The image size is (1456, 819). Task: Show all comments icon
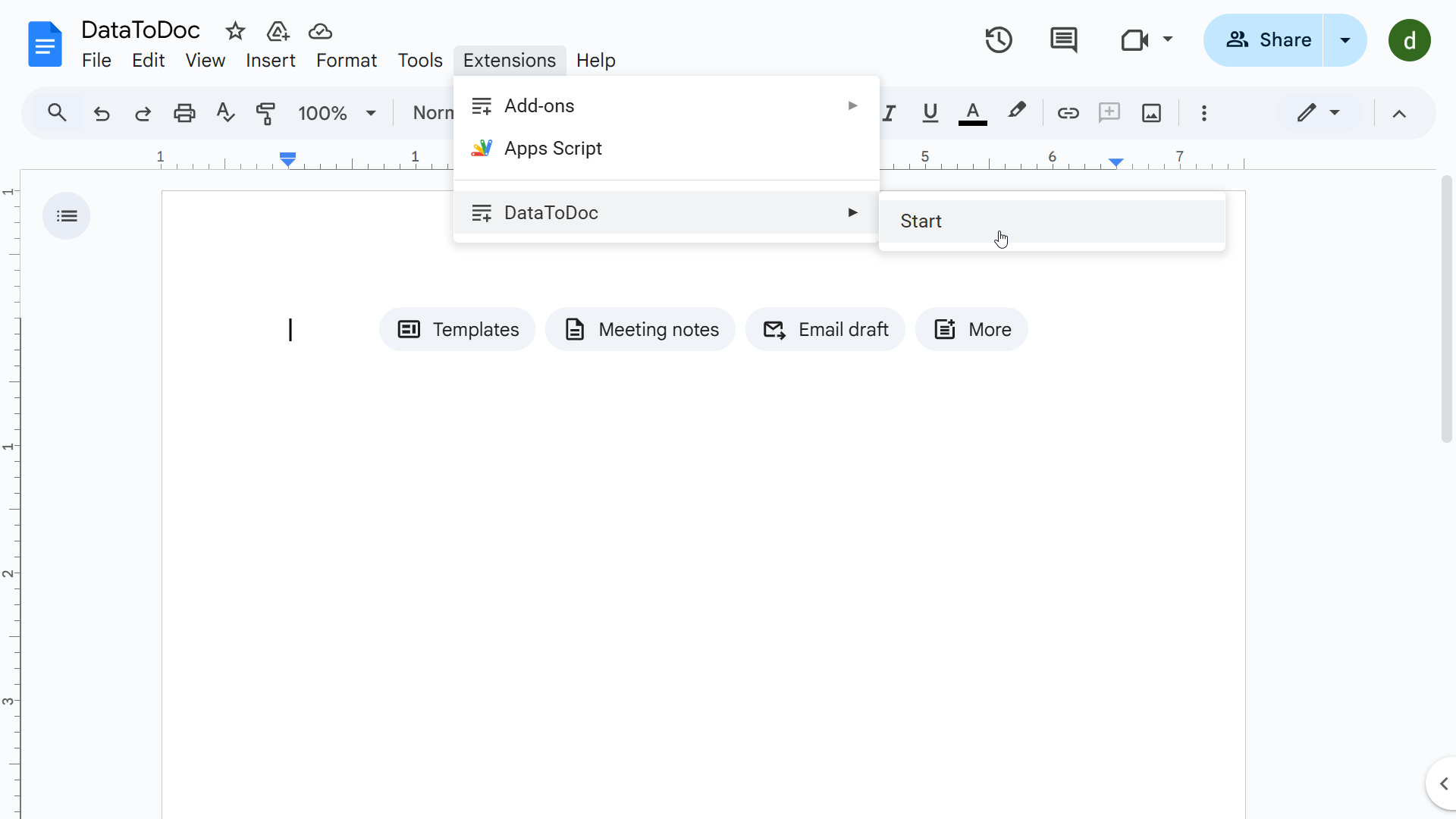[x=1063, y=39]
